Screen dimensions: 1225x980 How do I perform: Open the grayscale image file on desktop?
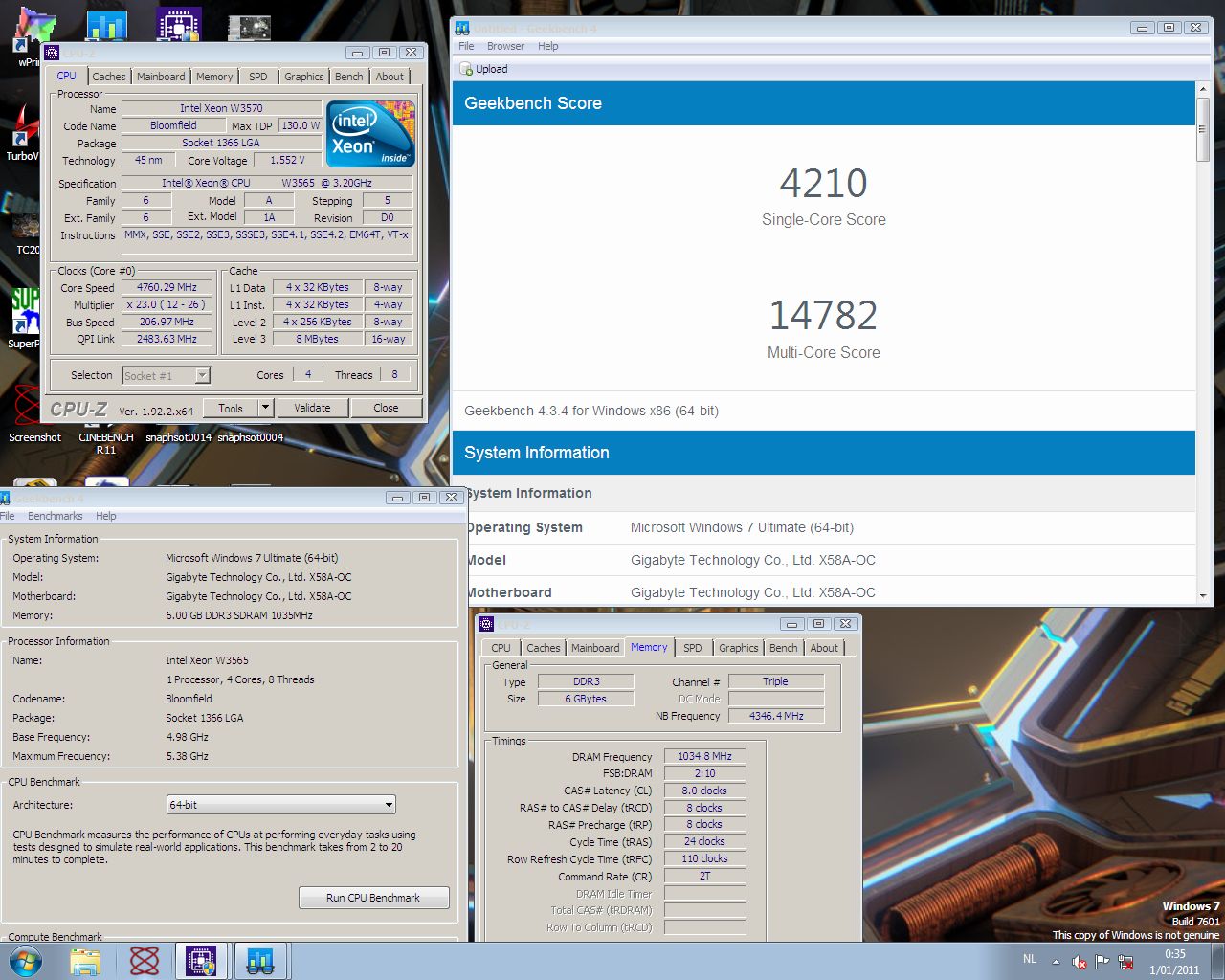(x=248, y=27)
